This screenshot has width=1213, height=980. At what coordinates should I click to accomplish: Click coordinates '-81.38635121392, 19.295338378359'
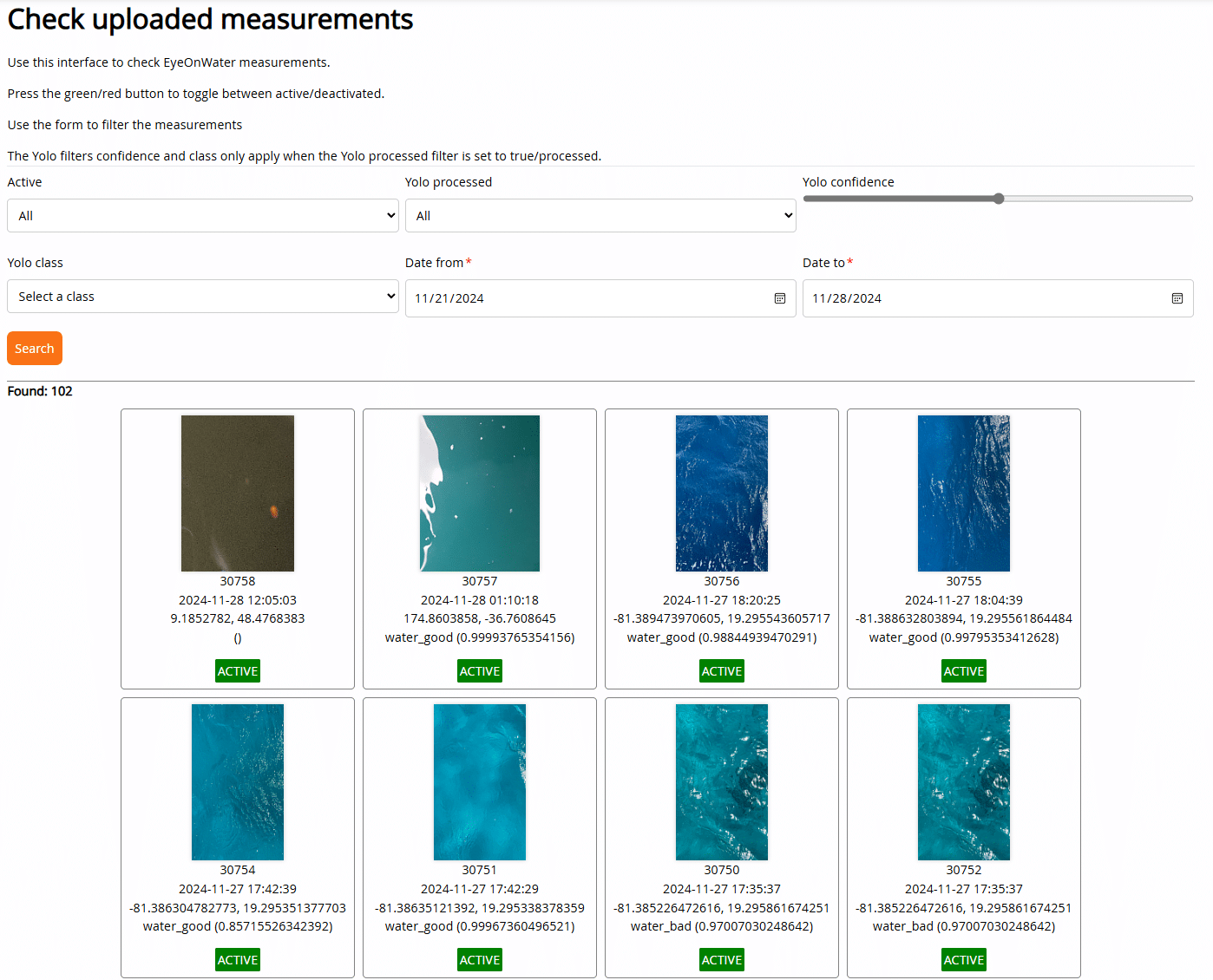click(480, 908)
